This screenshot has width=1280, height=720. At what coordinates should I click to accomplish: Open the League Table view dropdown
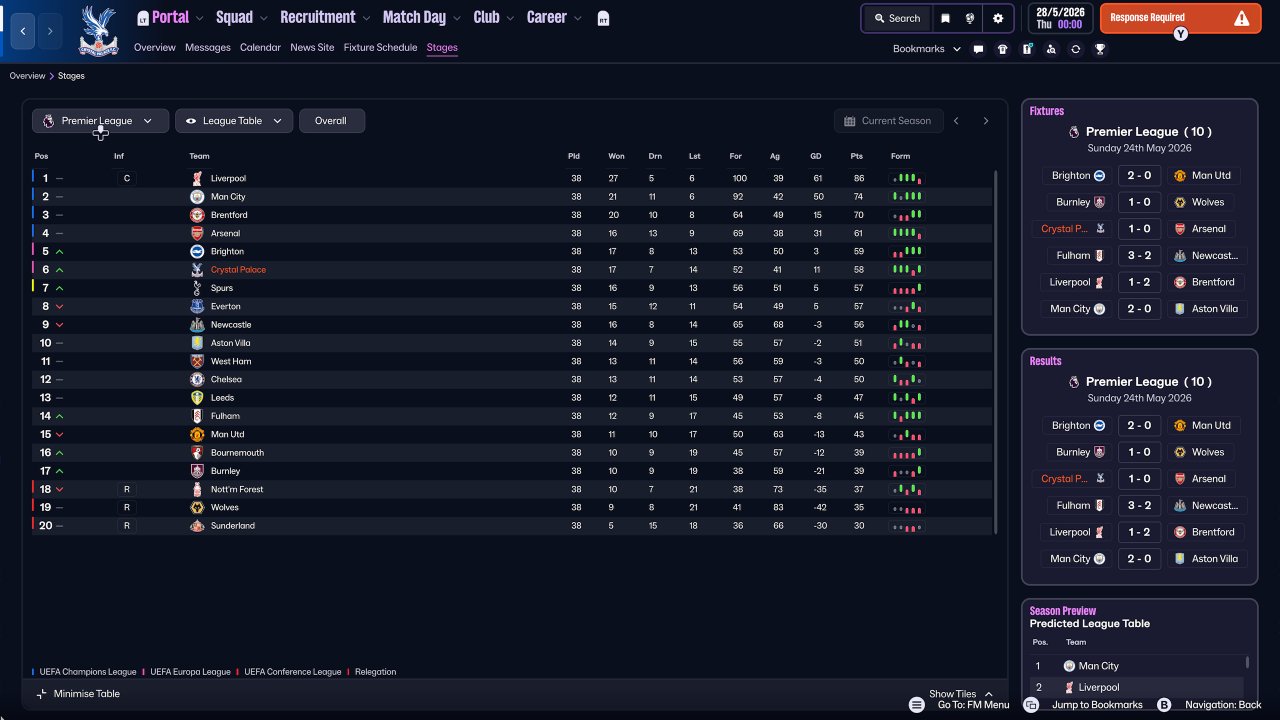pyautogui.click(x=234, y=121)
